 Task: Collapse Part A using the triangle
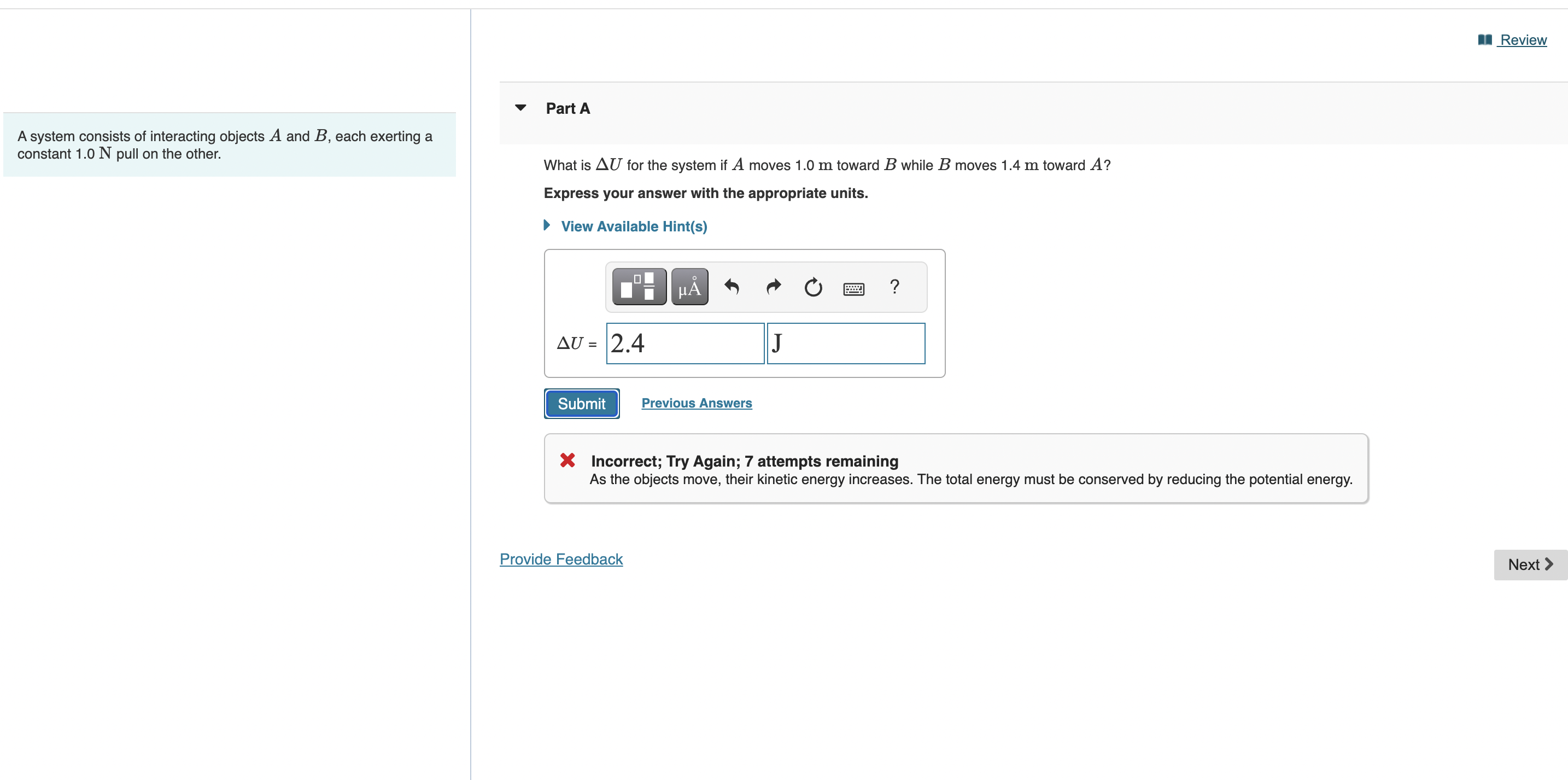(x=521, y=107)
